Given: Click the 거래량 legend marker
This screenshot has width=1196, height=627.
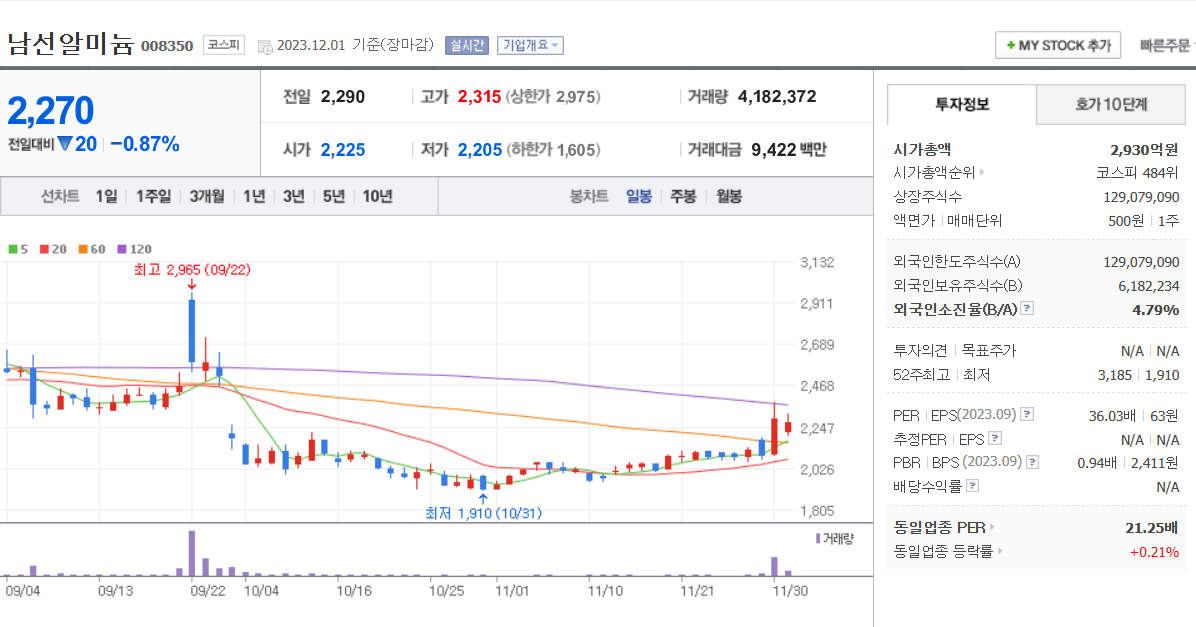Looking at the screenshot, I should pos(818,539).
